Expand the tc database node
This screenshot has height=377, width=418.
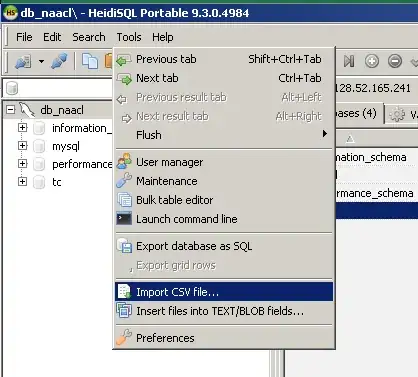pyautogui.click(x=22, y=181)
